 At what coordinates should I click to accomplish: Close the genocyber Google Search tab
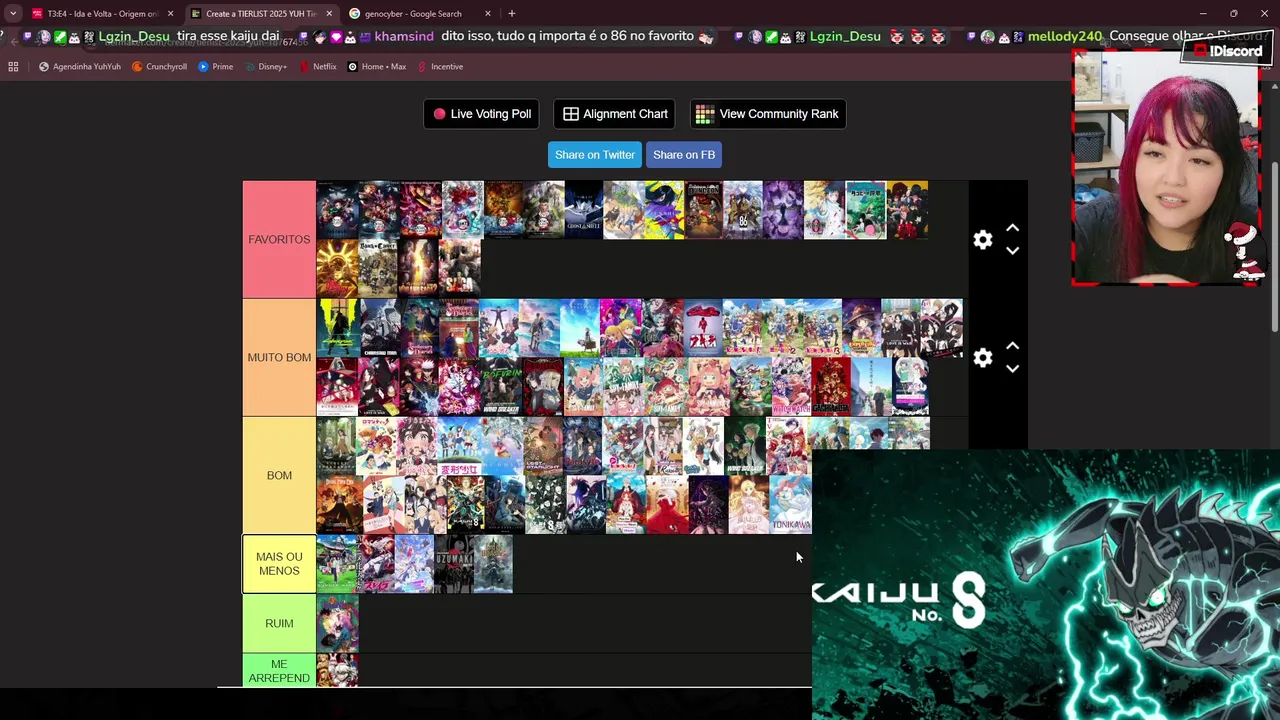pos(488,14)
